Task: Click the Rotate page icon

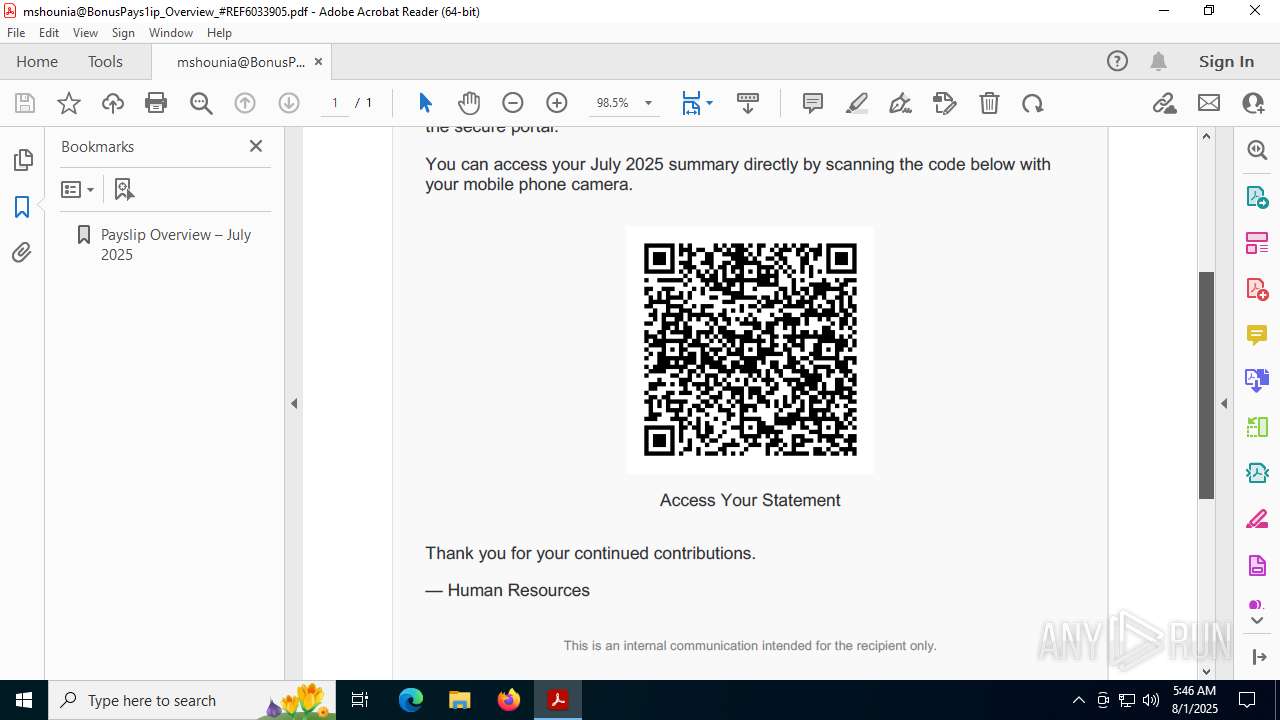Action: 1033,103
